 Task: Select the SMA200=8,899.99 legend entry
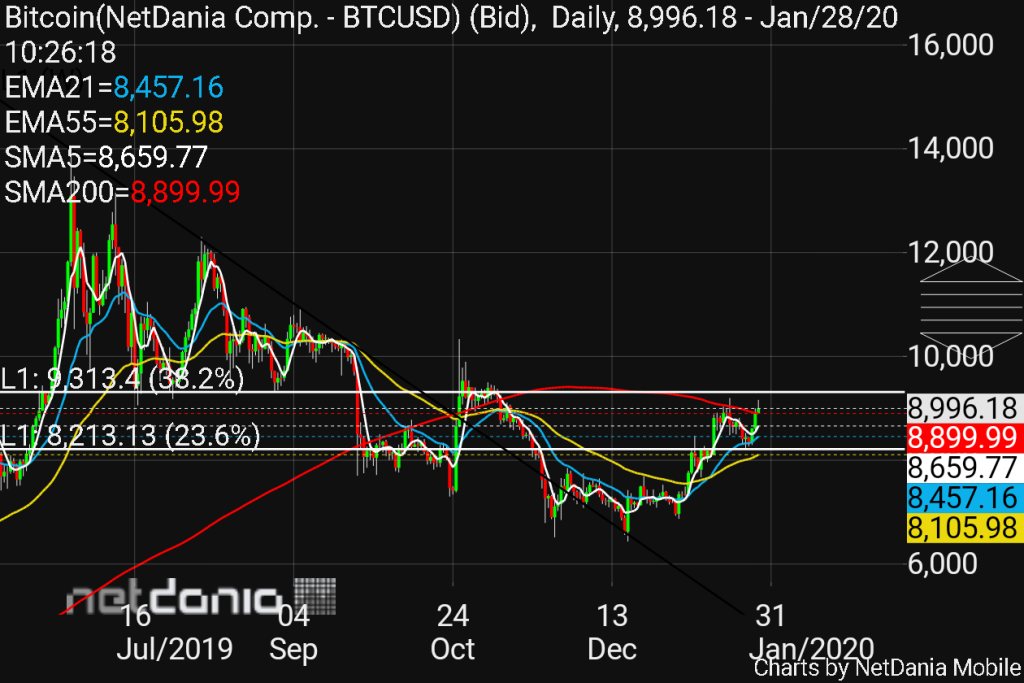122,192
